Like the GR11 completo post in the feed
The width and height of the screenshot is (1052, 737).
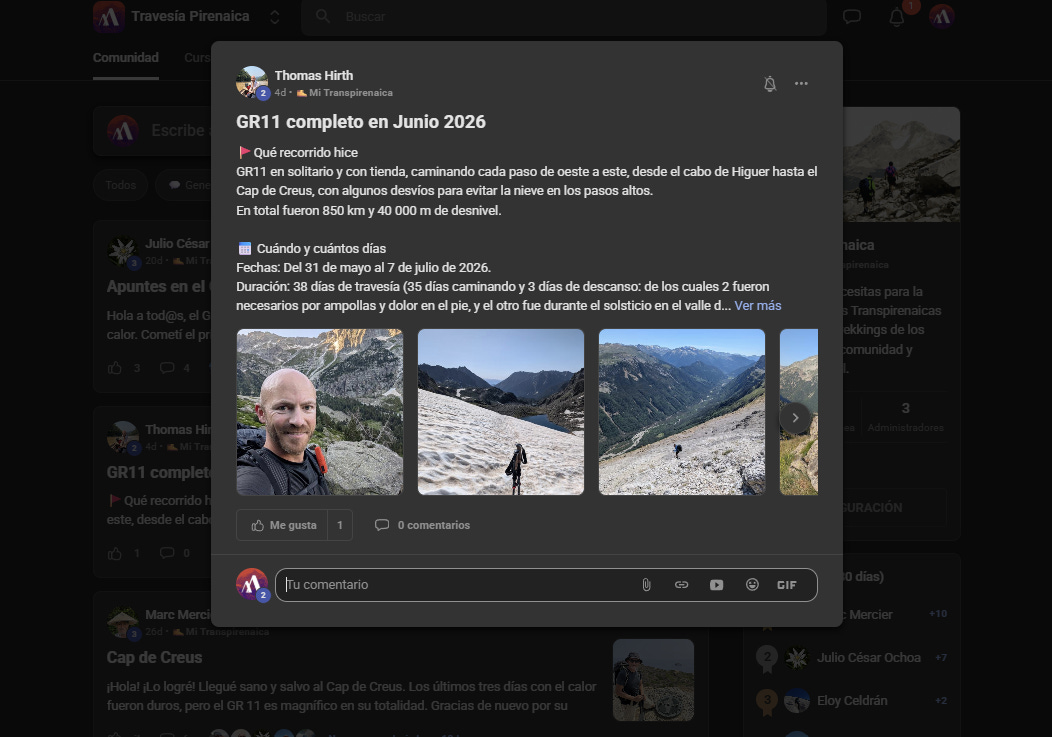click(x=115, y=553)
